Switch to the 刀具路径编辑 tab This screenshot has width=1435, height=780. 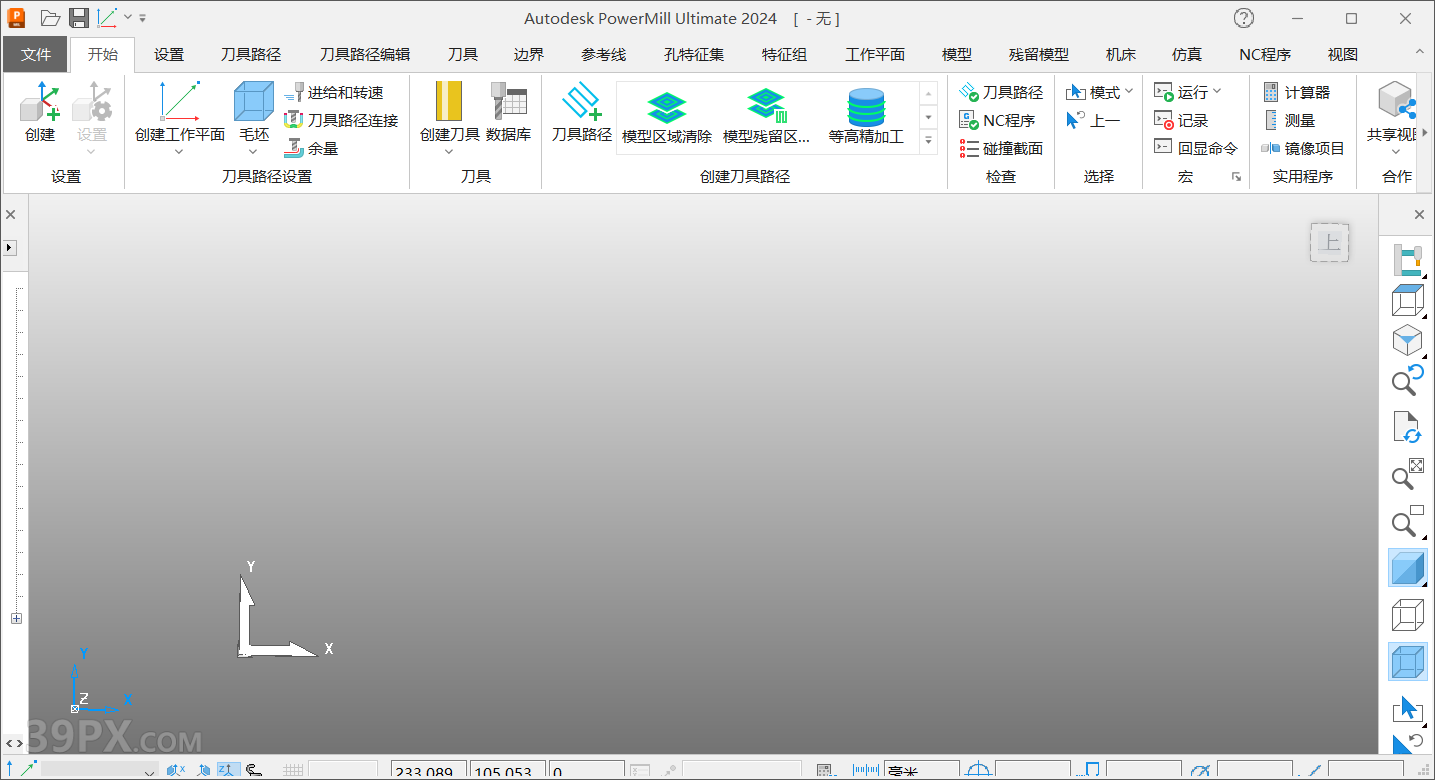(365, 55)
